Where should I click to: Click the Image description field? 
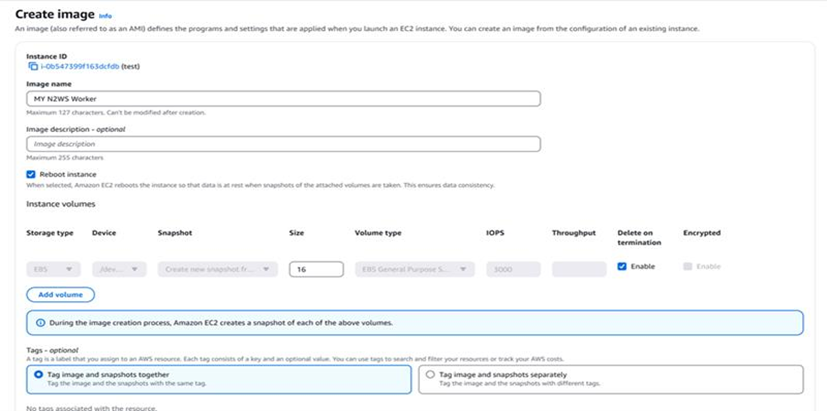(x=283, y=144)
